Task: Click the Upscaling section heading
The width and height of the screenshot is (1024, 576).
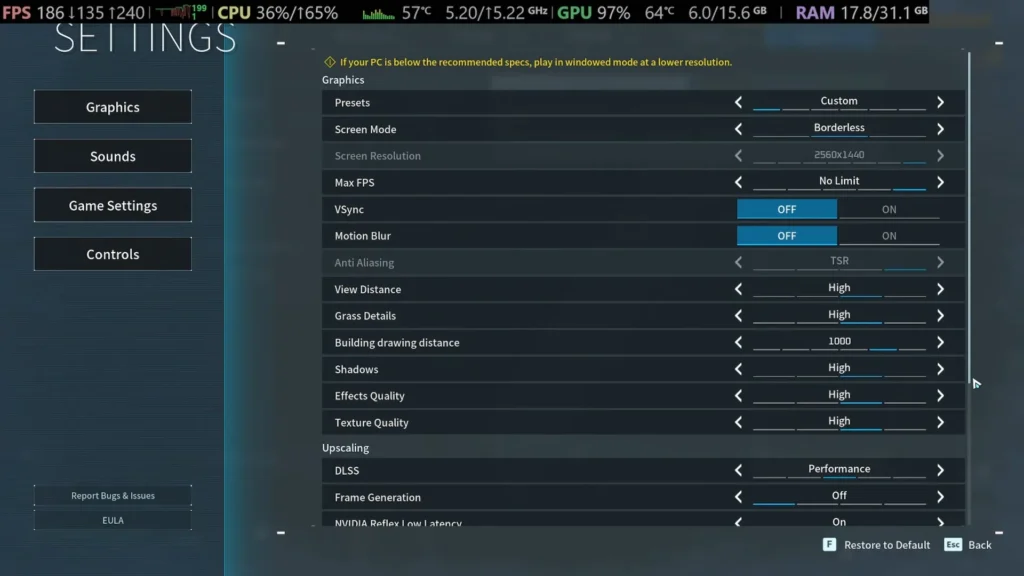Action: coord(345,448)
